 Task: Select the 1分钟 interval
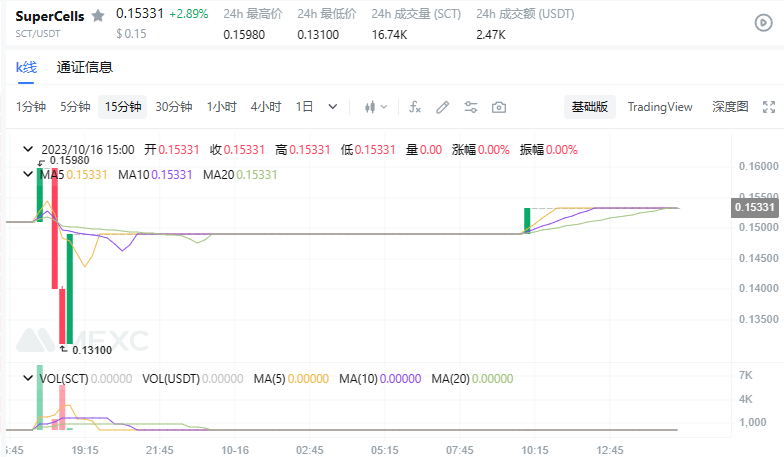pos(31,107)
